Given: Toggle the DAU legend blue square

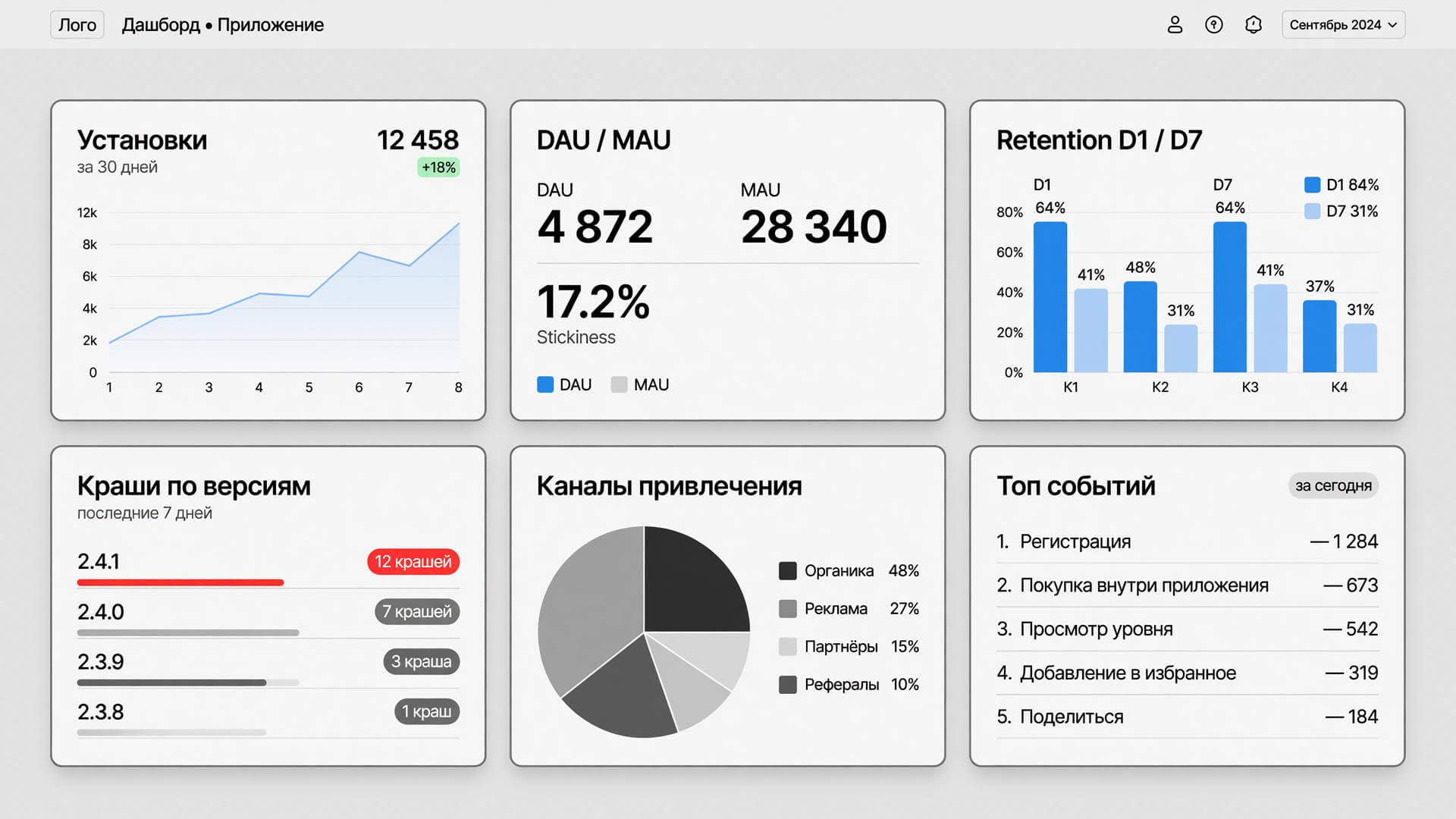Looking at the screenshot, I should [545, 384].
